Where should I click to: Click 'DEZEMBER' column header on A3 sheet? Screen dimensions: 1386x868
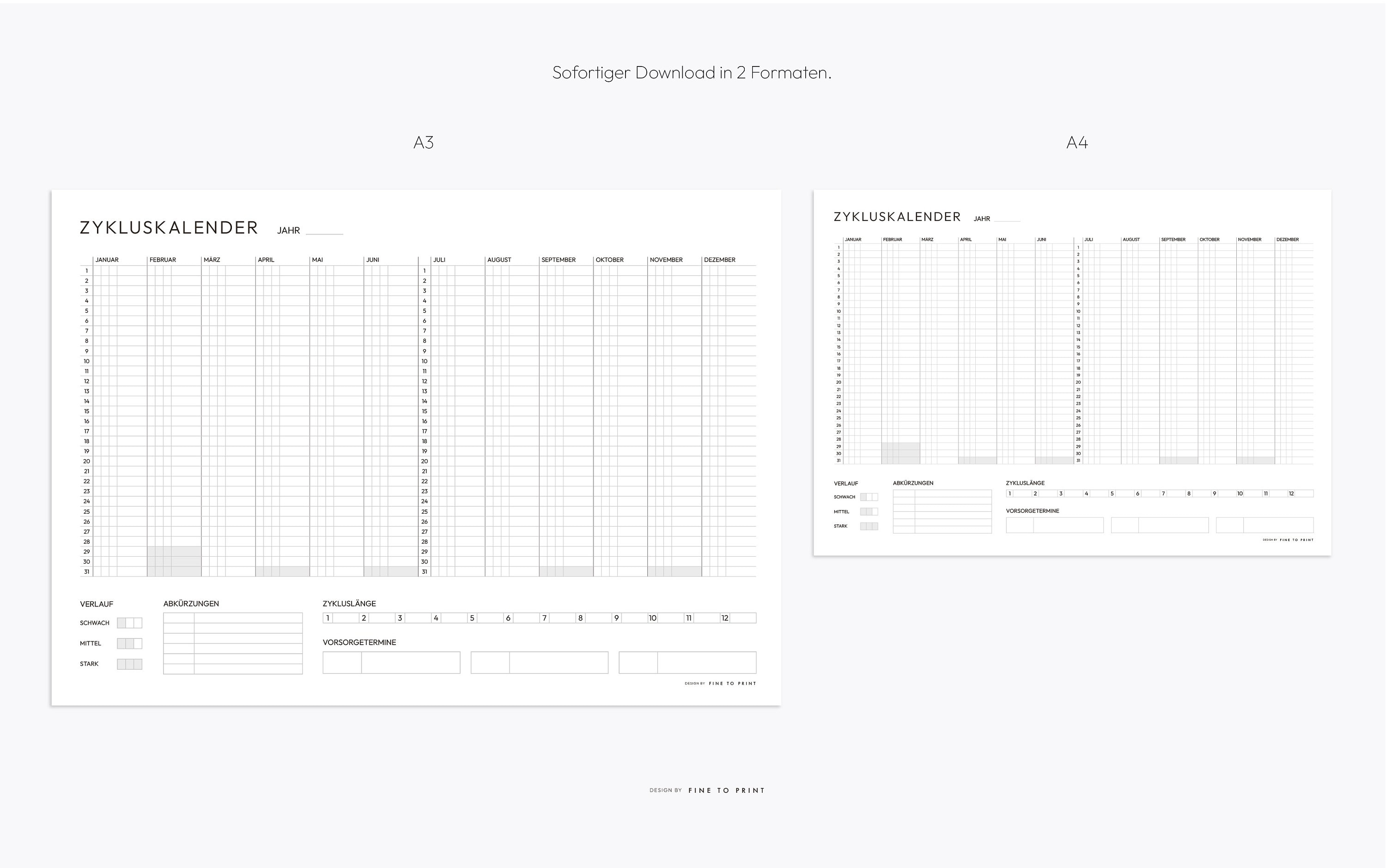point(719,260)
